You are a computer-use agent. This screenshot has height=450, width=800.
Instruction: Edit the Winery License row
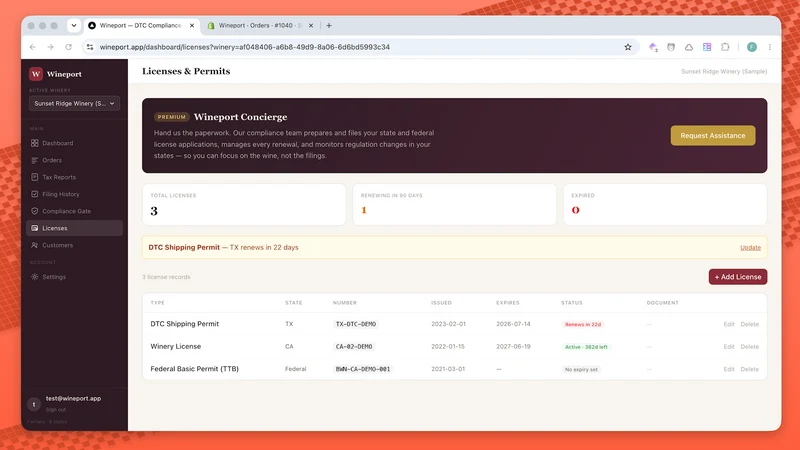click(729, 346)
